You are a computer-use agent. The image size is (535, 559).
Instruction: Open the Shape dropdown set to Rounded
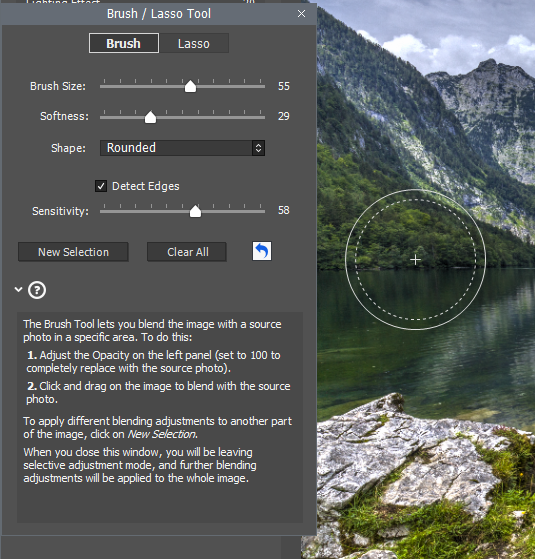(x=182, y=148)
